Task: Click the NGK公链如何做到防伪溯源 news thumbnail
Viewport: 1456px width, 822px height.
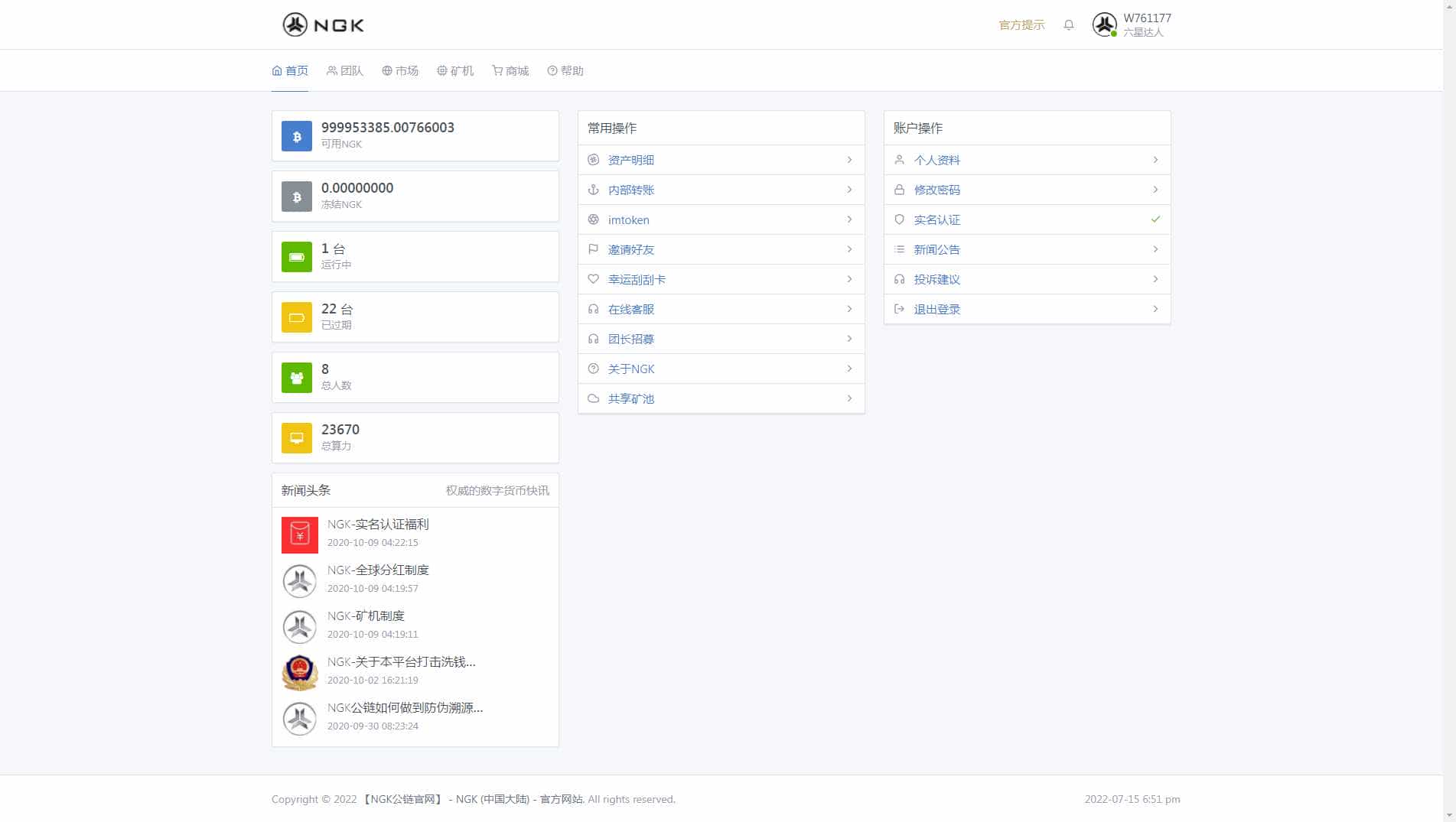Action: (300, 719)
